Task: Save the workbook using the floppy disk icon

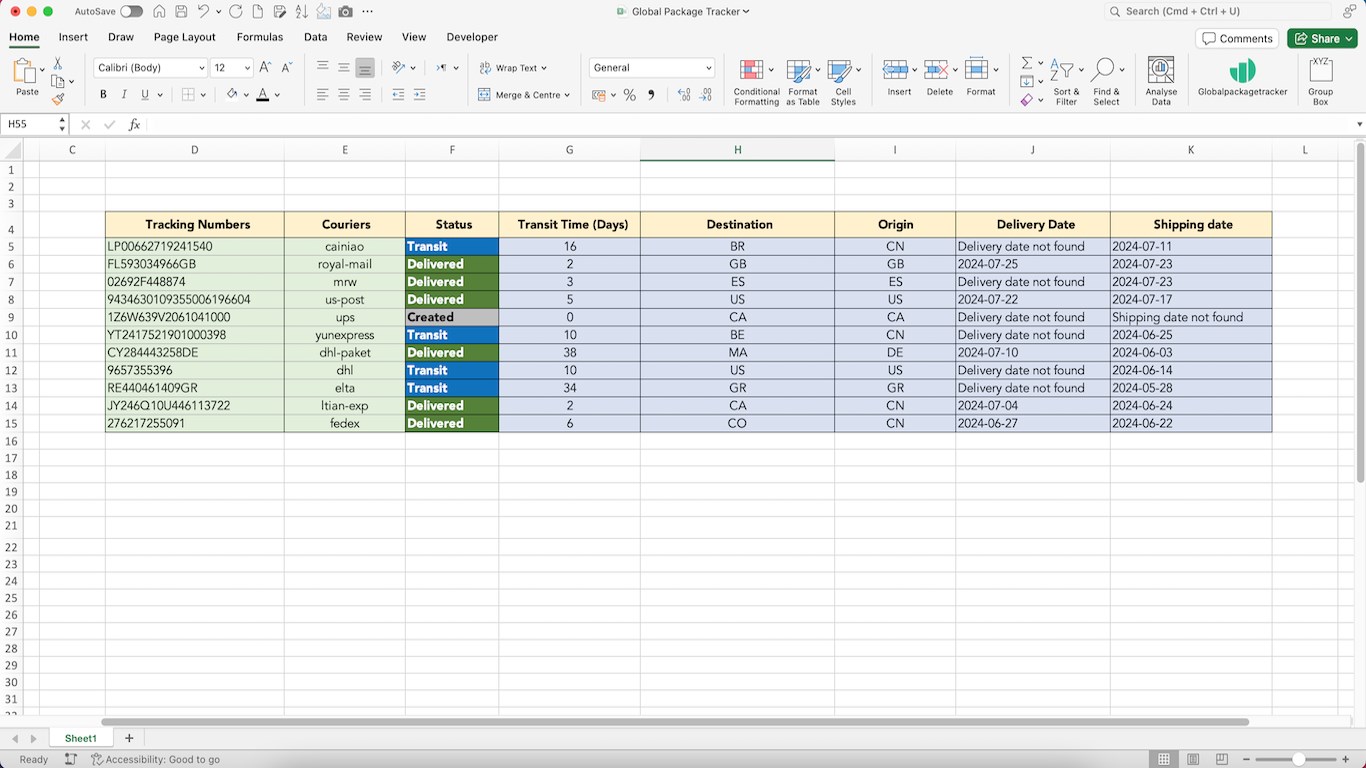Action: [181, 12]
